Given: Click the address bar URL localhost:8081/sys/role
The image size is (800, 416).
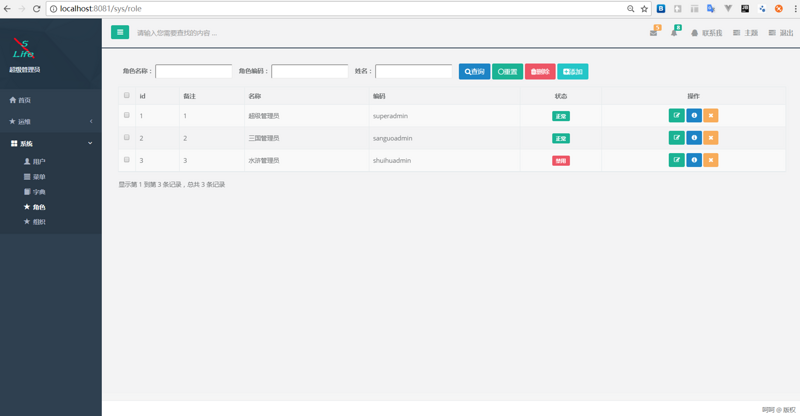Looking at the screenshot, I should (x=101, y=9).
